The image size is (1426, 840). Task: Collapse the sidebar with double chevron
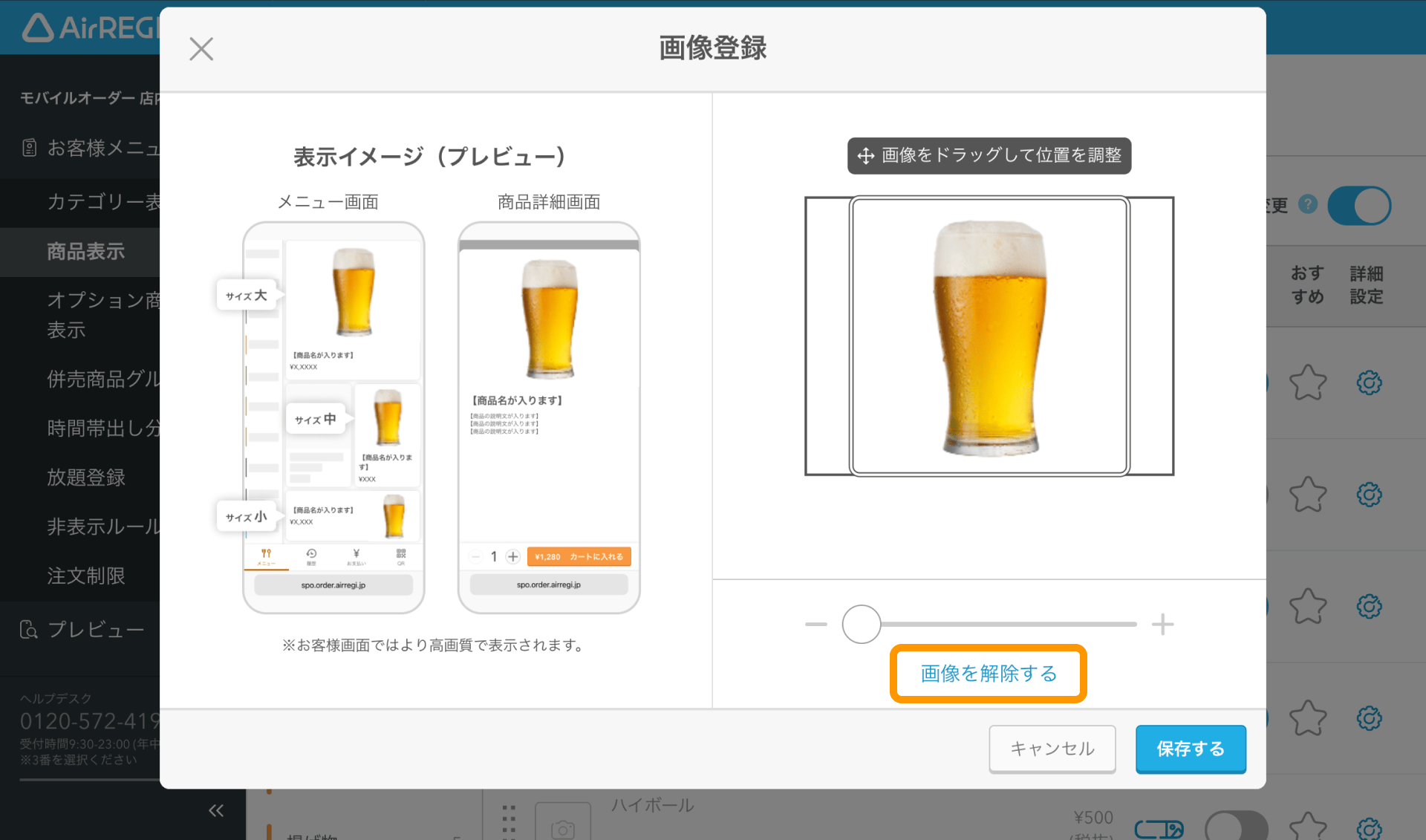(x=216, y=810)
